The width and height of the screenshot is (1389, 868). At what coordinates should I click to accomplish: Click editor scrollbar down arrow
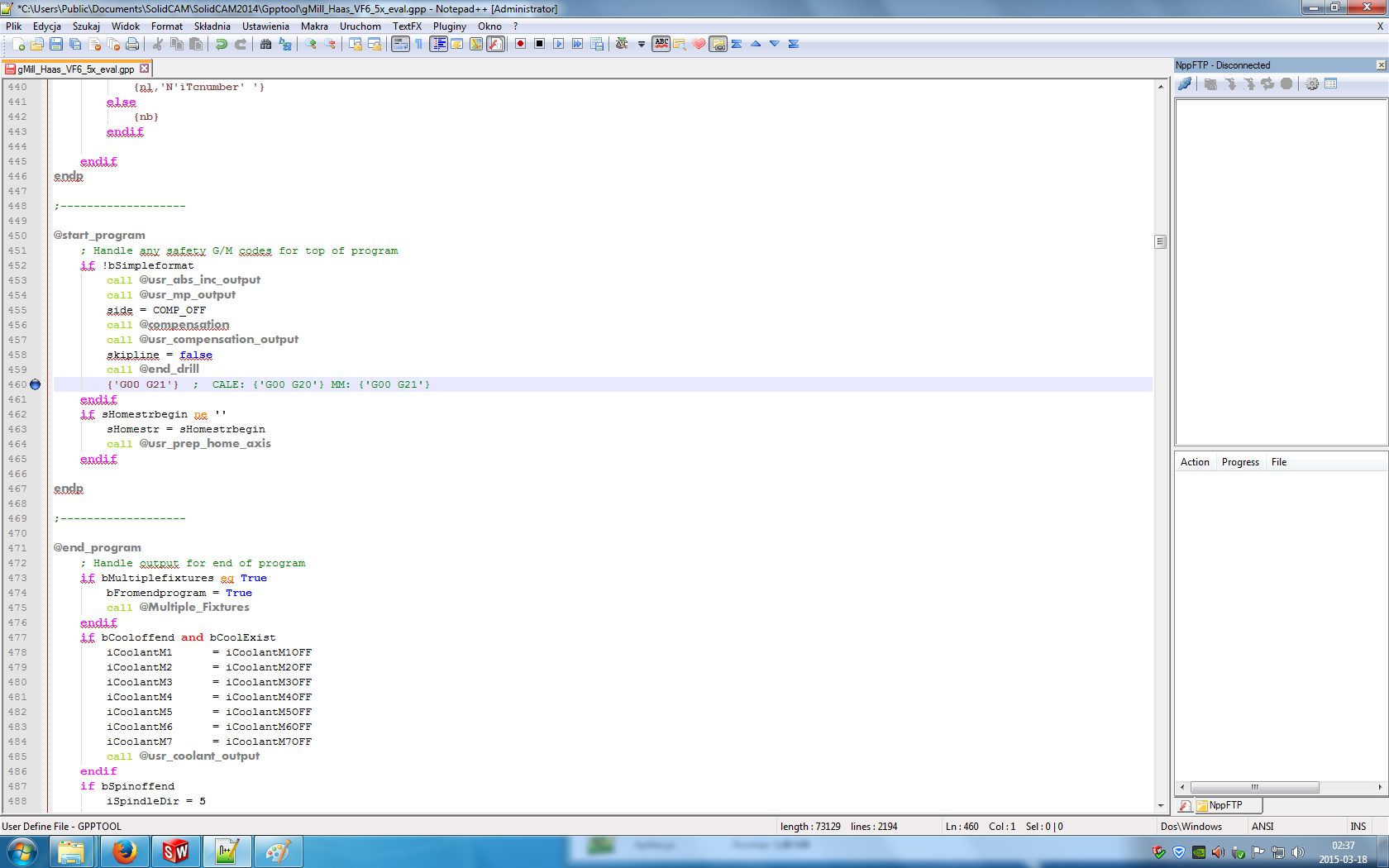tap(1161, 805)
